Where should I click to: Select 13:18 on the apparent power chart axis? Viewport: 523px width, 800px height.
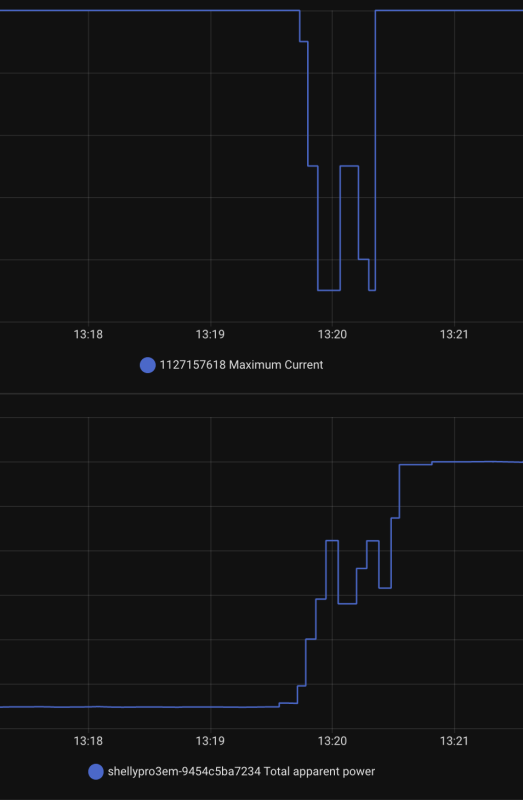tap(88, 741)
